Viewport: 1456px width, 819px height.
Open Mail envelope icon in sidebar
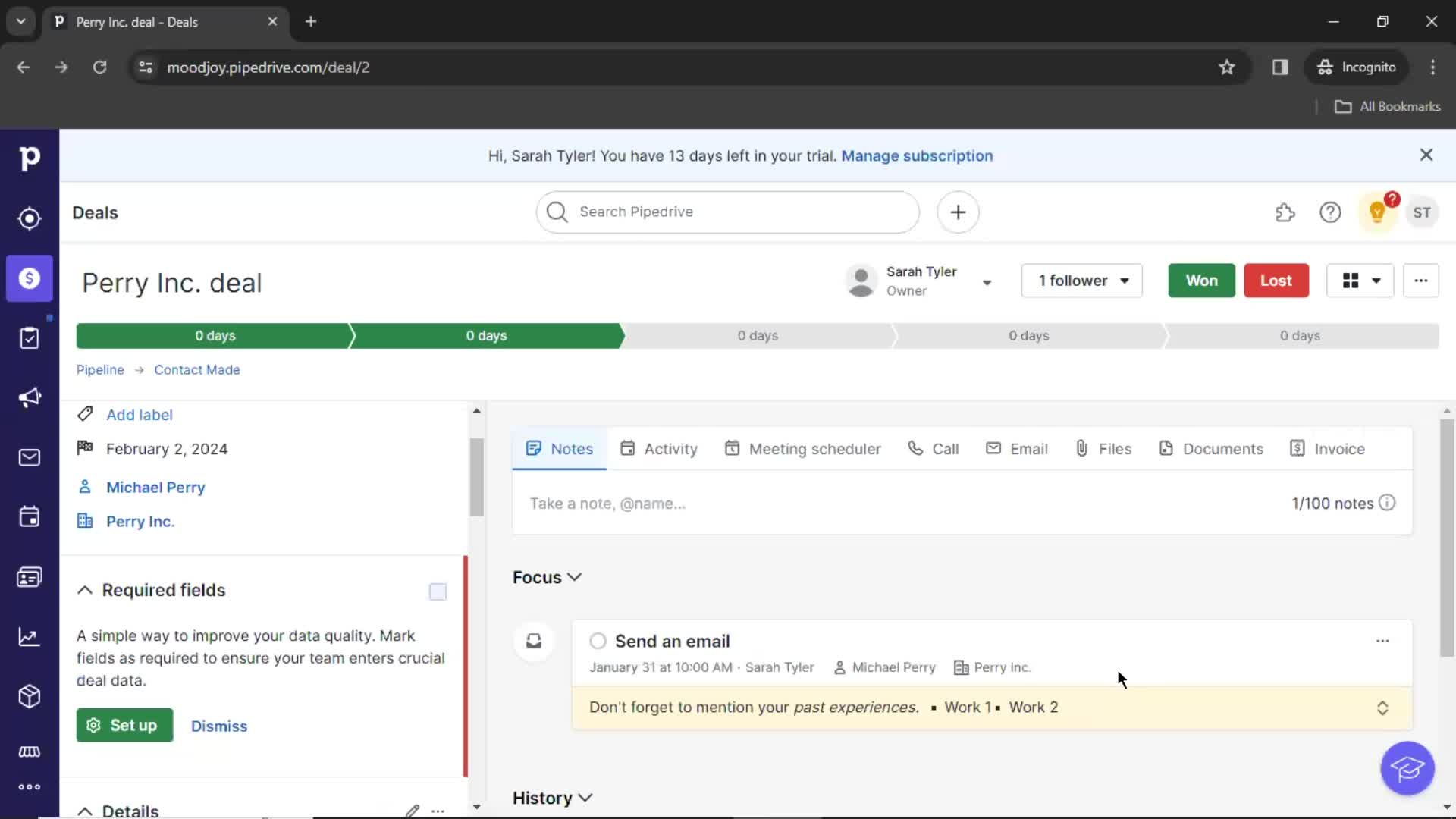[29, 457]
